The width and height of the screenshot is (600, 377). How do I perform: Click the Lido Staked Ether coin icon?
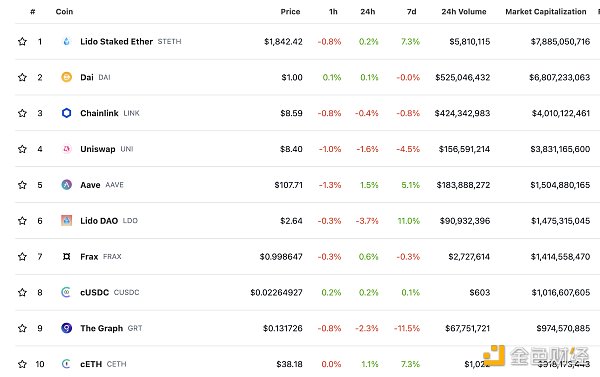click(67, 41)
